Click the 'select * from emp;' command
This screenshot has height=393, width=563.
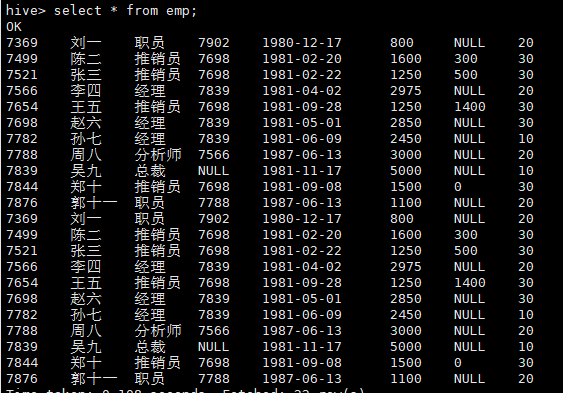point(125,10)
